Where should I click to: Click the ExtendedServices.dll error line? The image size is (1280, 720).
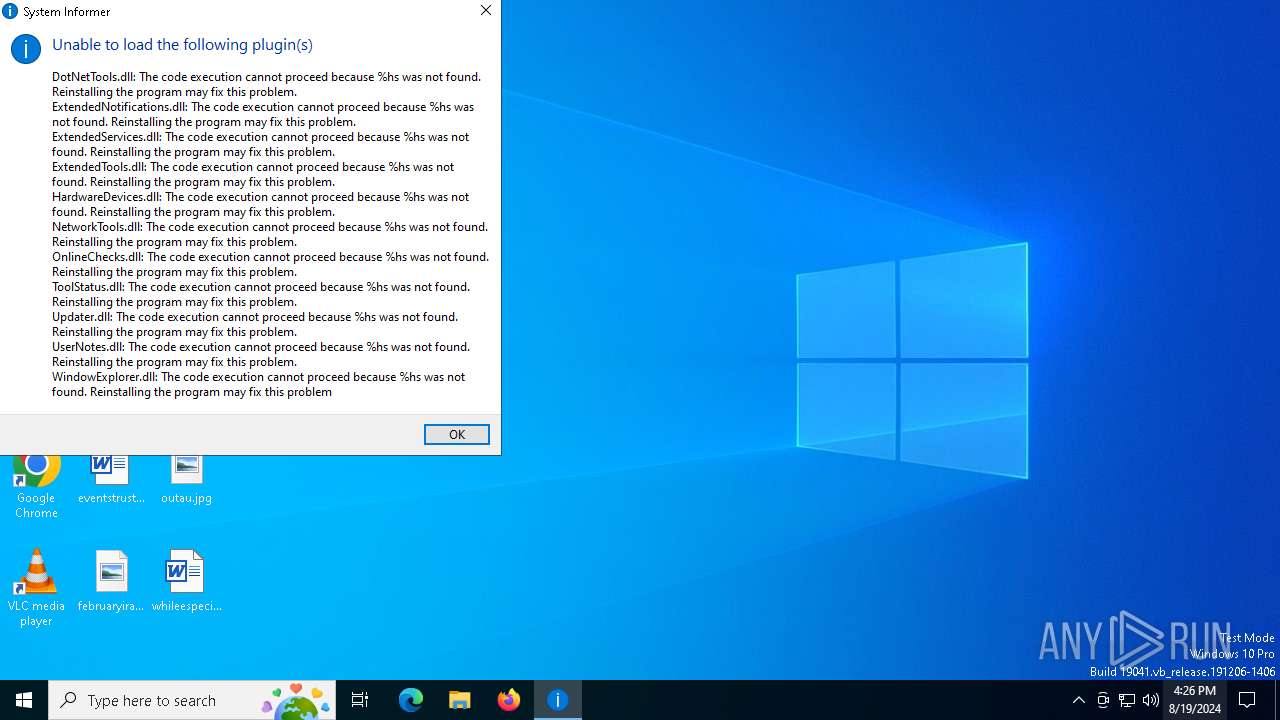tap(260, 144)
